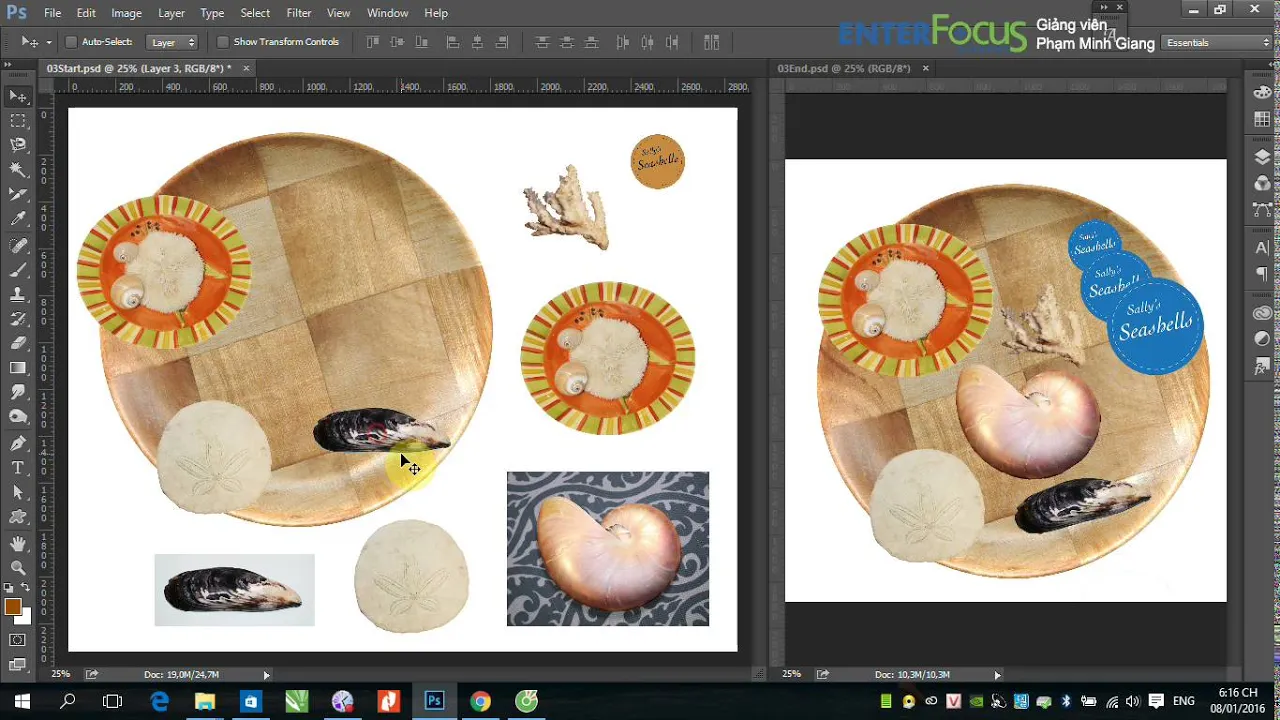Select the Healing Brush tool
Image resolution: width=1280 pixels, height=720 pixels.
pos(18,246)
